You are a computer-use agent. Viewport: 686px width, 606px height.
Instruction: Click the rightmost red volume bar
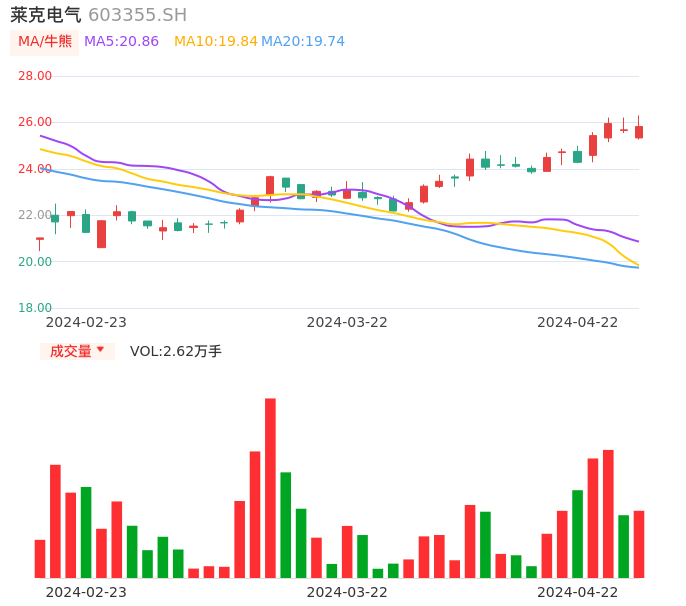click(639, 544)
